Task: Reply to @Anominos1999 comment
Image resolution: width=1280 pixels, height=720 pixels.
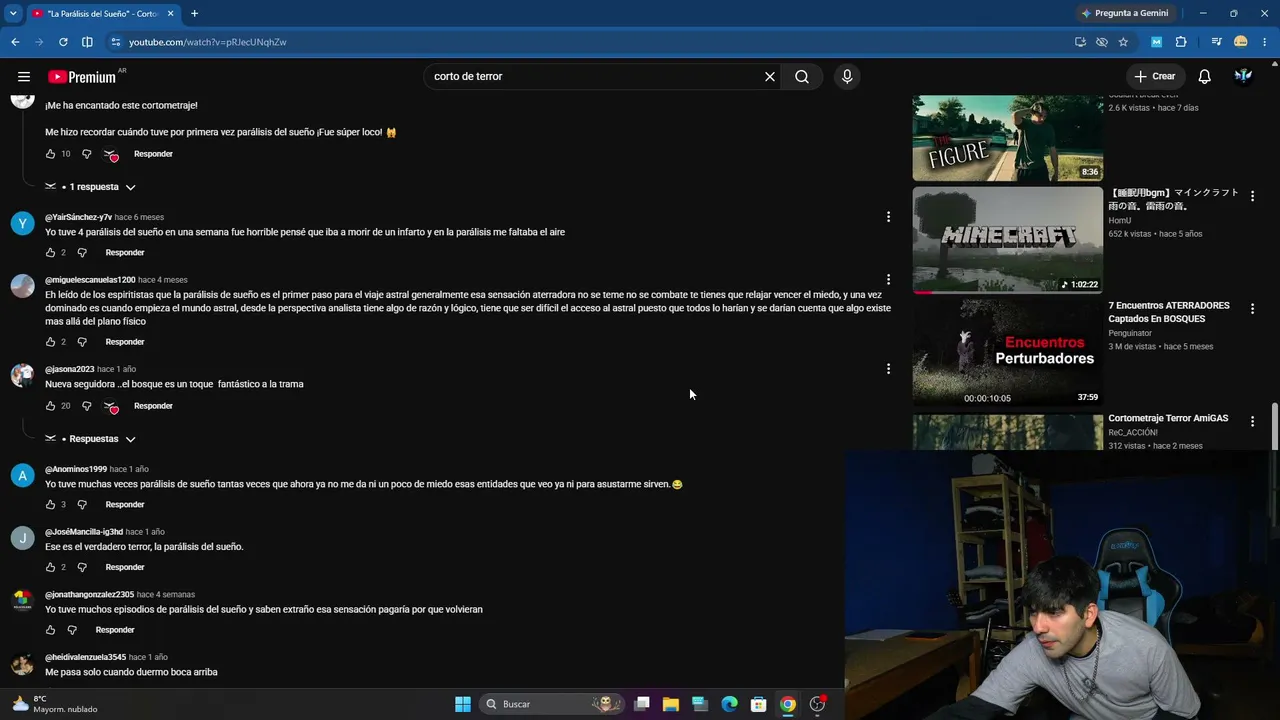Action: coord(125,505)
